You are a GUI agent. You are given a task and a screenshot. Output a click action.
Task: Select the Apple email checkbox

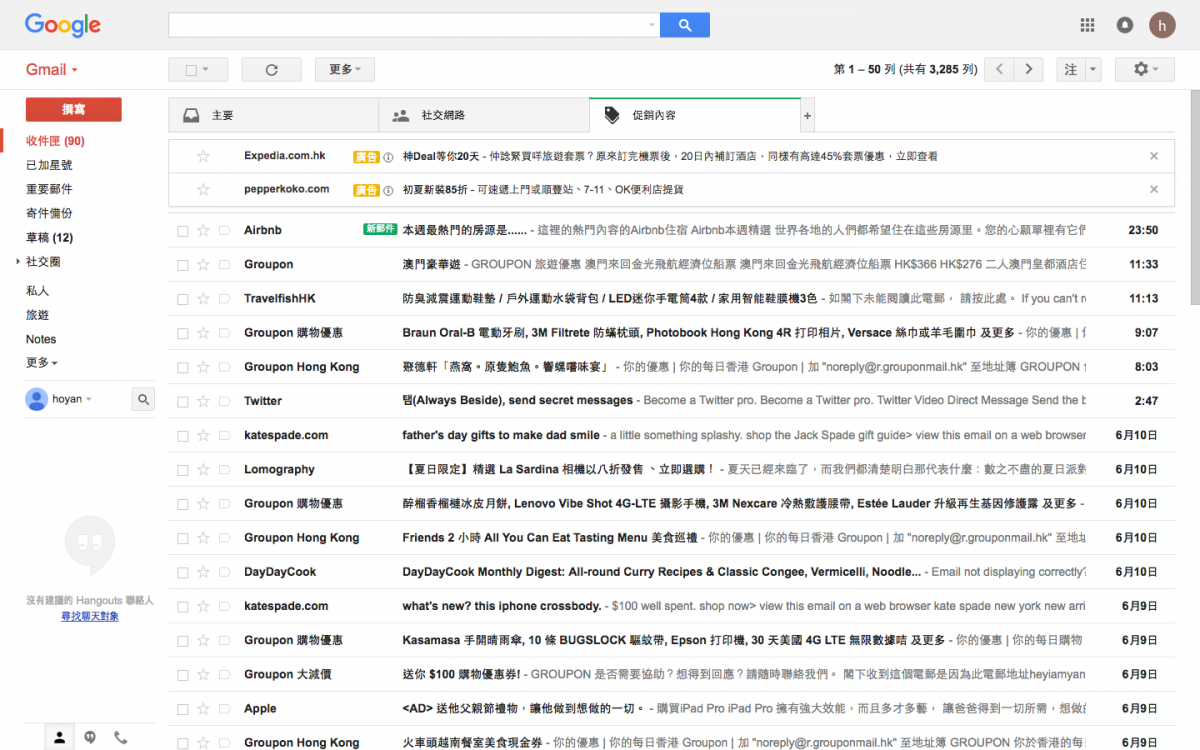pos(183,709)
